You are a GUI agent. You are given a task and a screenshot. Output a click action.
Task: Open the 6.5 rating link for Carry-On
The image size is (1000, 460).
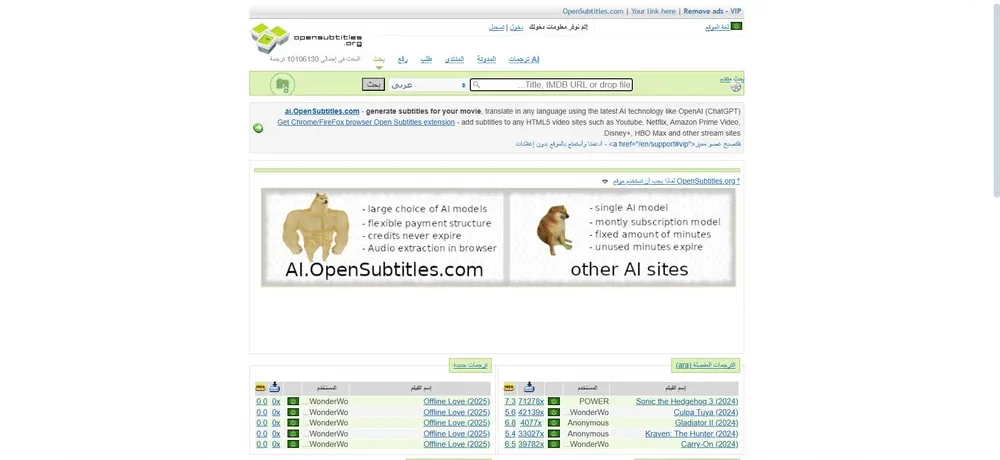[x=510, y=443]
